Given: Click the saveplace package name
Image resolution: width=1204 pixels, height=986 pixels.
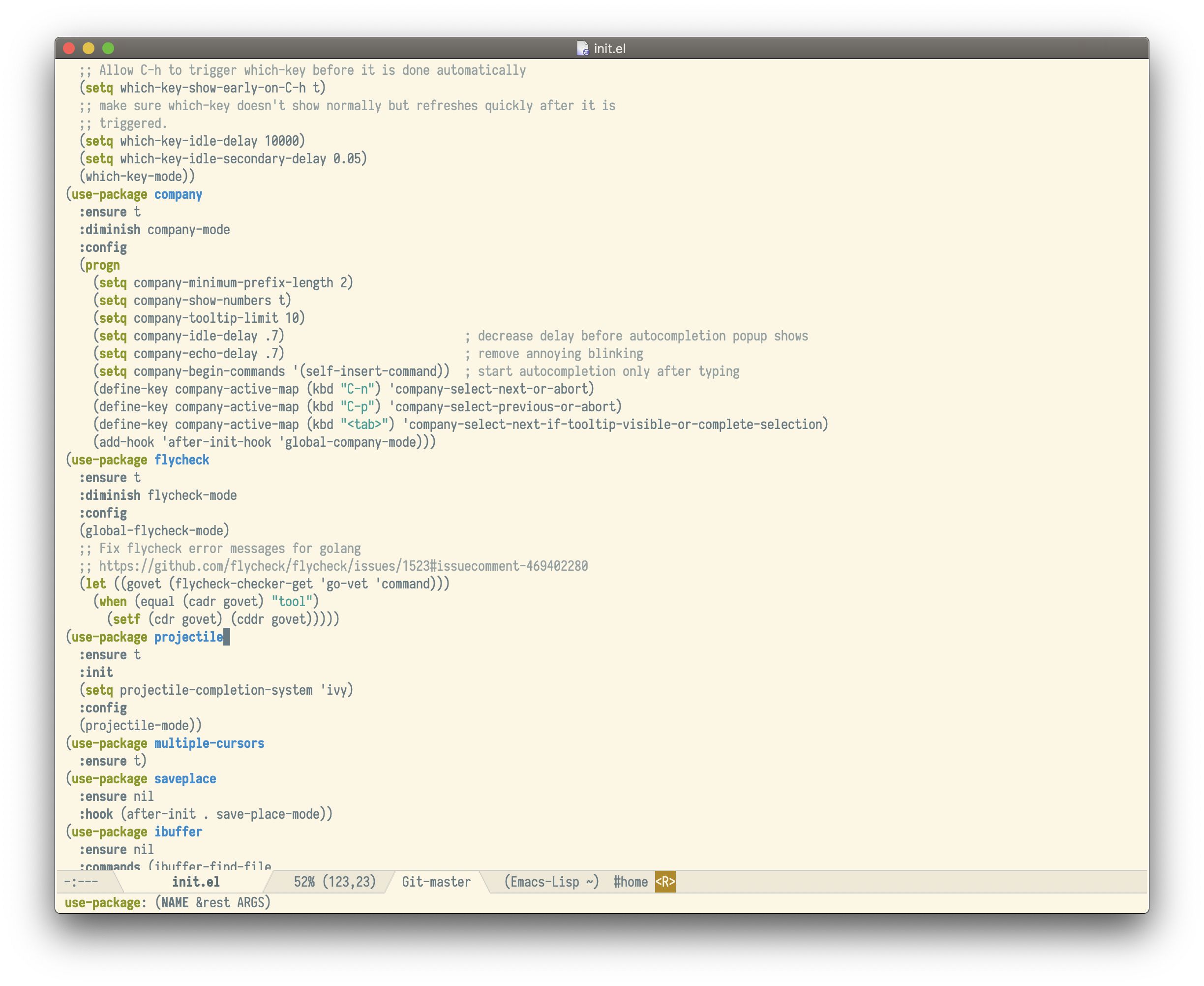Looking at the screenshot, I should (x=185, y=779).
